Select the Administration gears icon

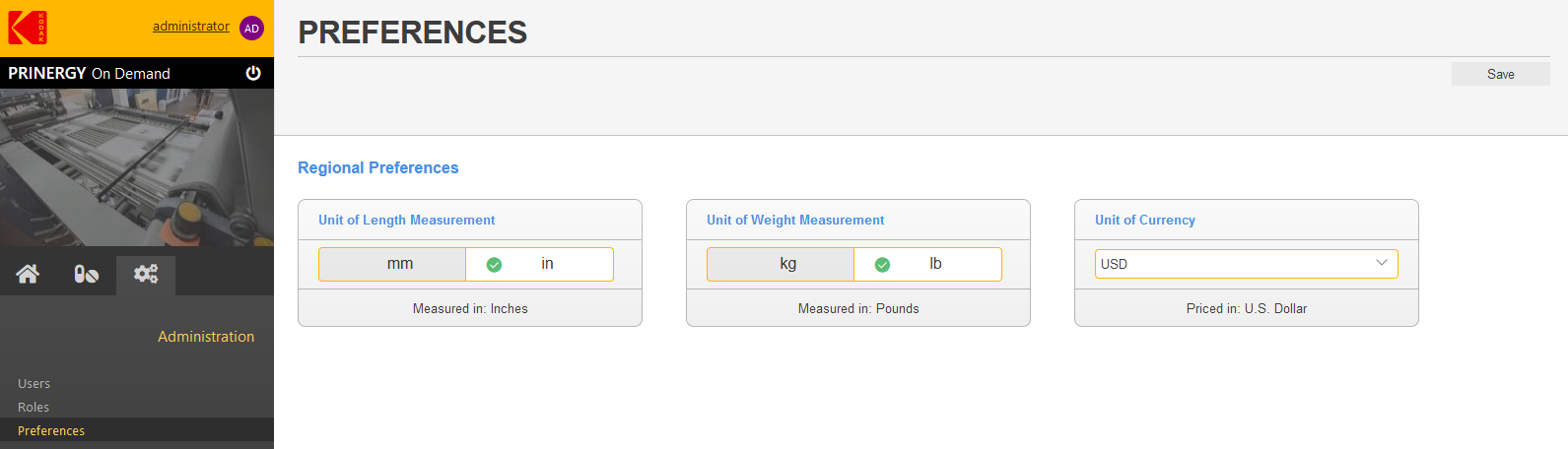(x=146, y=274)
